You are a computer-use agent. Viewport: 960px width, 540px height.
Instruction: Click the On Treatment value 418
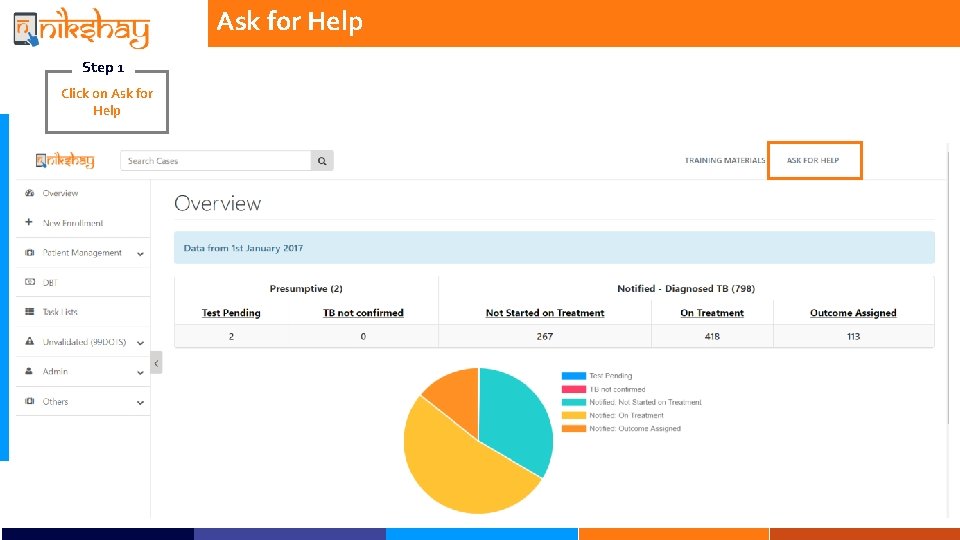pyautogui.click(x=712, y=336)
